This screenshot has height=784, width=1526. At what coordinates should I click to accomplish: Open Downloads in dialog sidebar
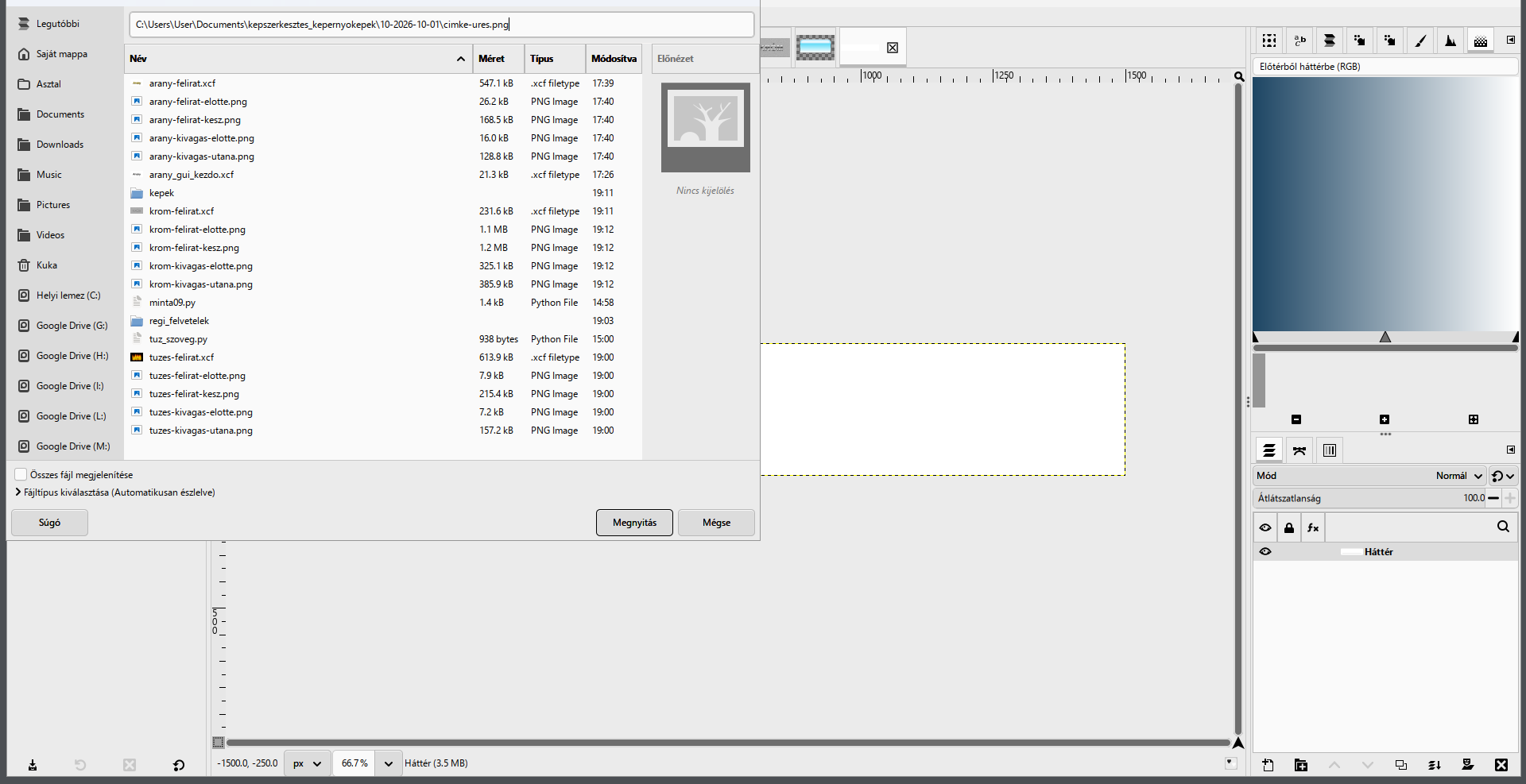pos(60,145)
